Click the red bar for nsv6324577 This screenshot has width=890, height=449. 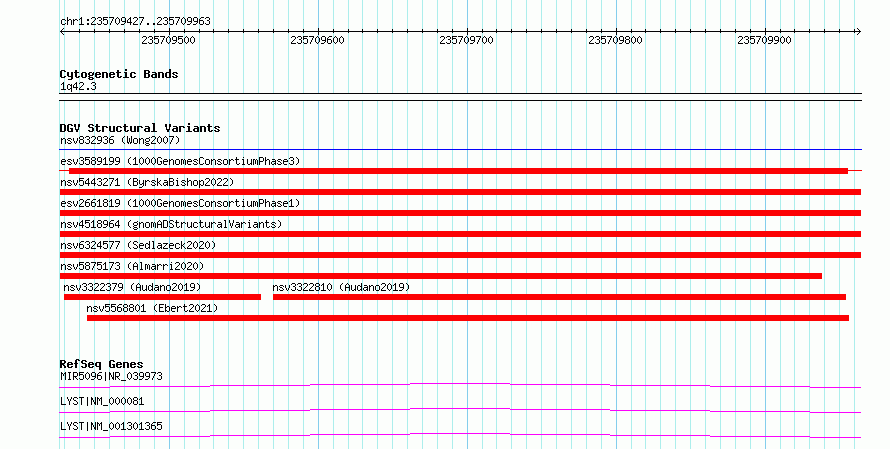coord(460,255)
